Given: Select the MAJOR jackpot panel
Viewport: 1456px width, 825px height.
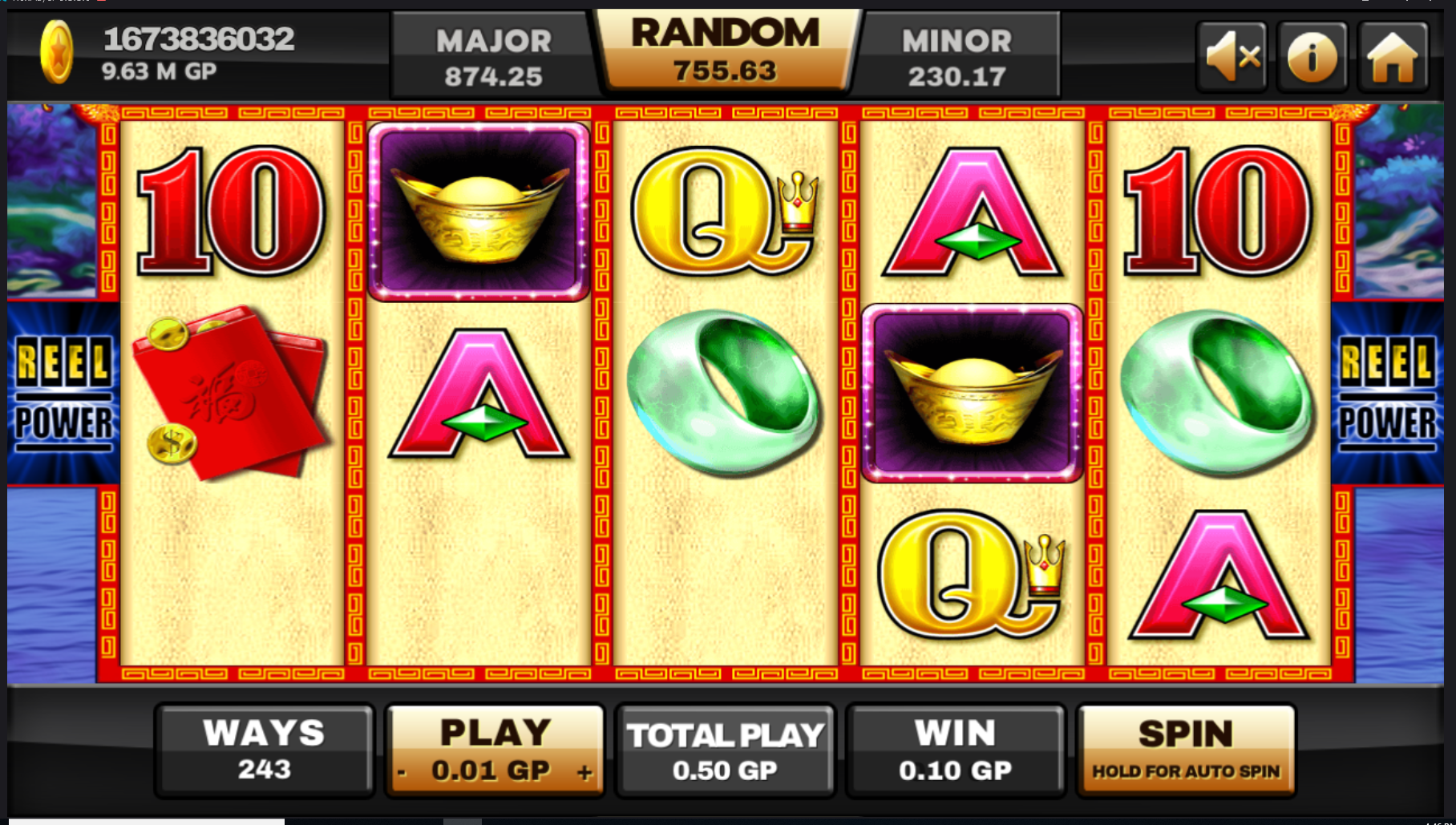Looking at the screenshot, I should pyautogui.click(x=493, y=56).
